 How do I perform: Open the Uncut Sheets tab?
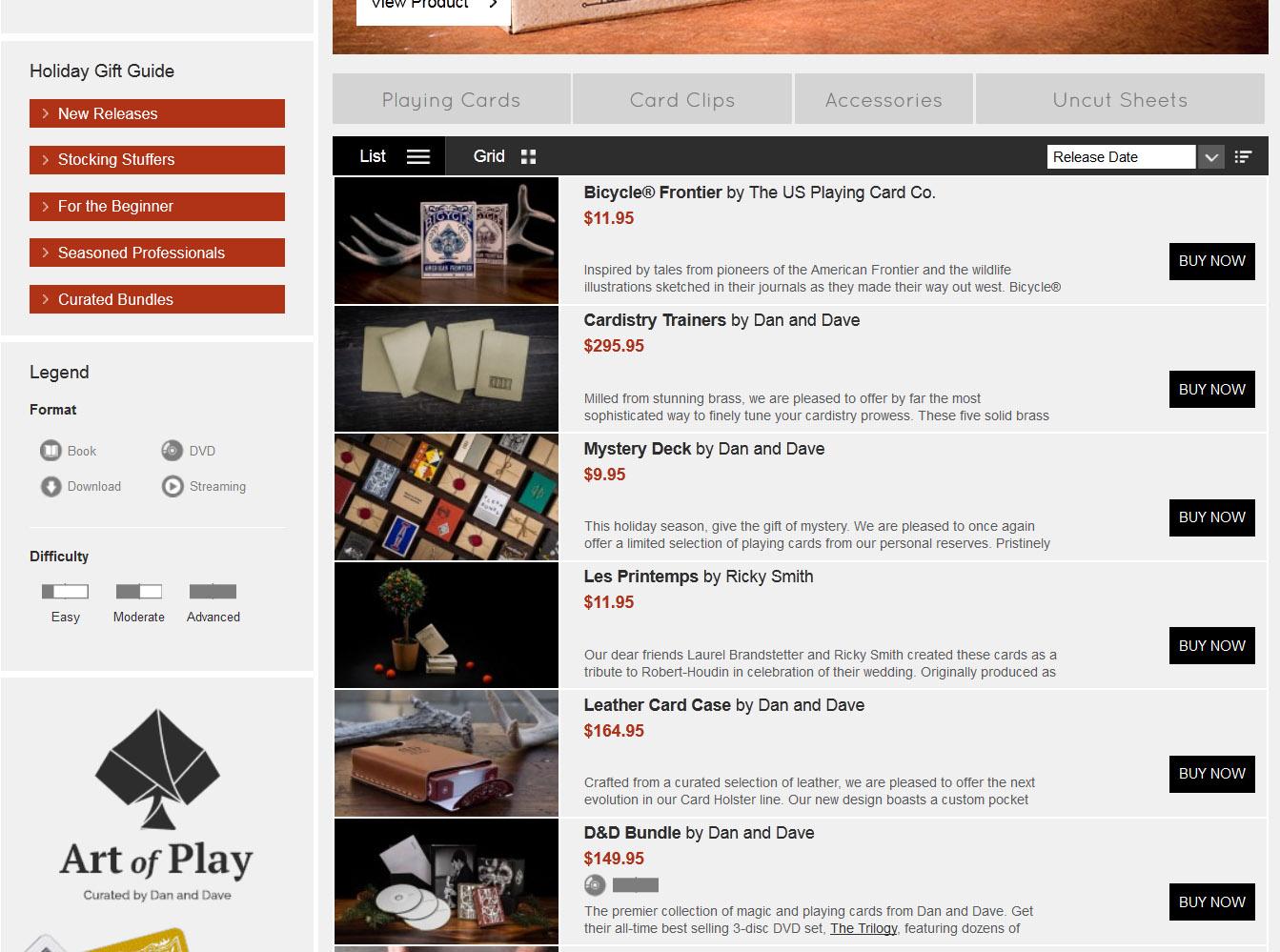(x=1120, y=99)
